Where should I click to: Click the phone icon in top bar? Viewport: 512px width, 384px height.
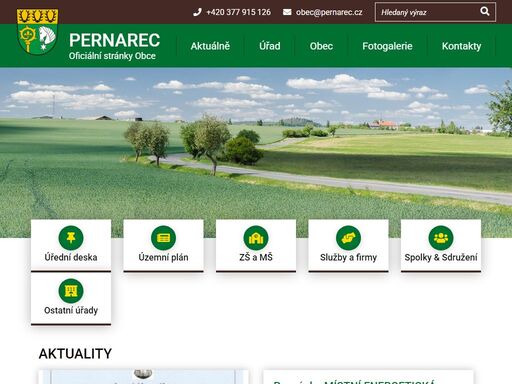tap(197, 12)
